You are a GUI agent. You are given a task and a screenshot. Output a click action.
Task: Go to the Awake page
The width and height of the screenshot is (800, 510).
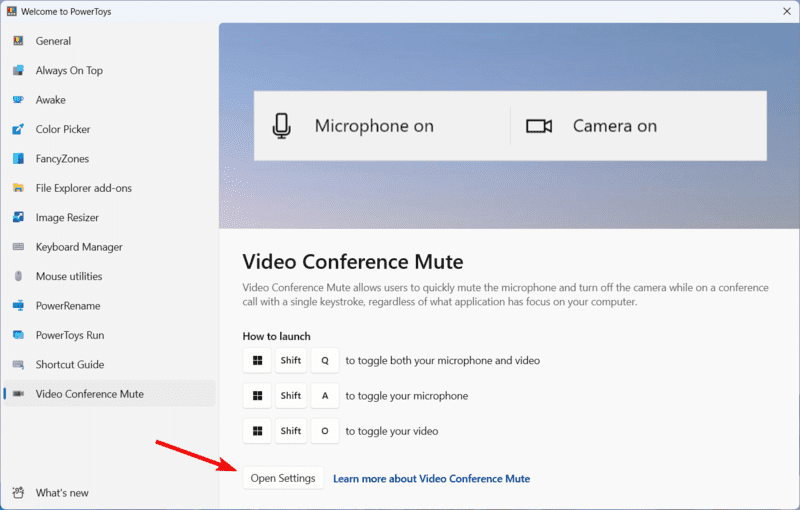pyautogui.click(x=109, y=99)
